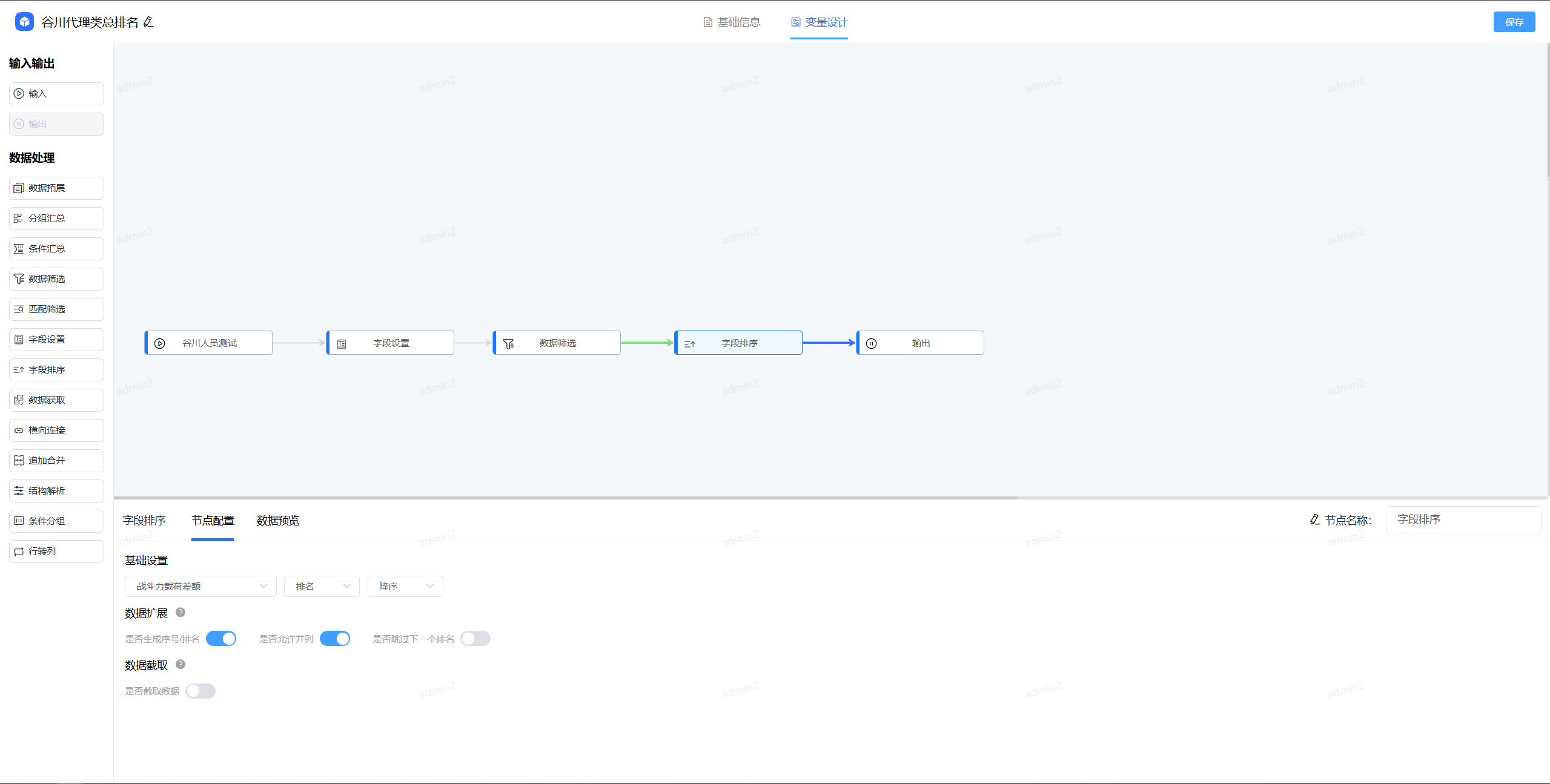The height and width of the screenshot is (784, 1550).
Task: Expand the 降序 sort order dropdown
Action: tap(405, 586)
